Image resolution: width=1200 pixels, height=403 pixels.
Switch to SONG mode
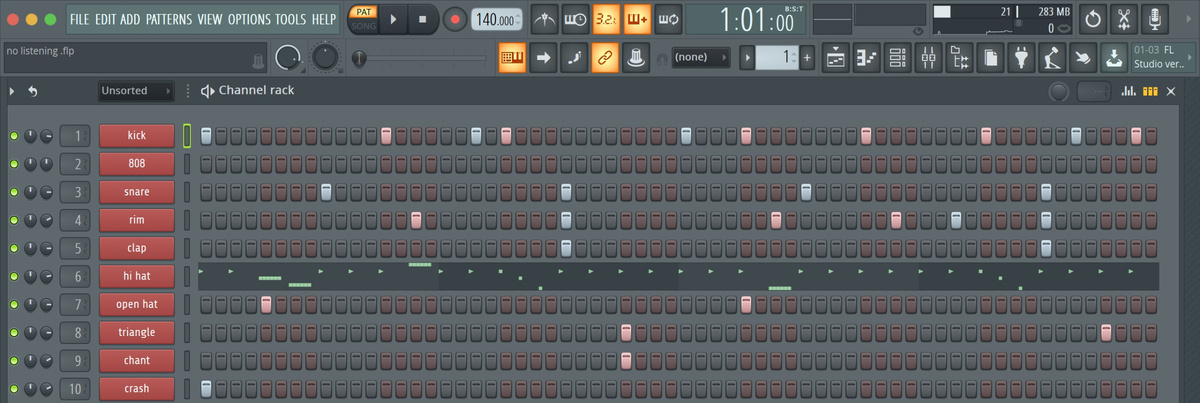[364, 25]
